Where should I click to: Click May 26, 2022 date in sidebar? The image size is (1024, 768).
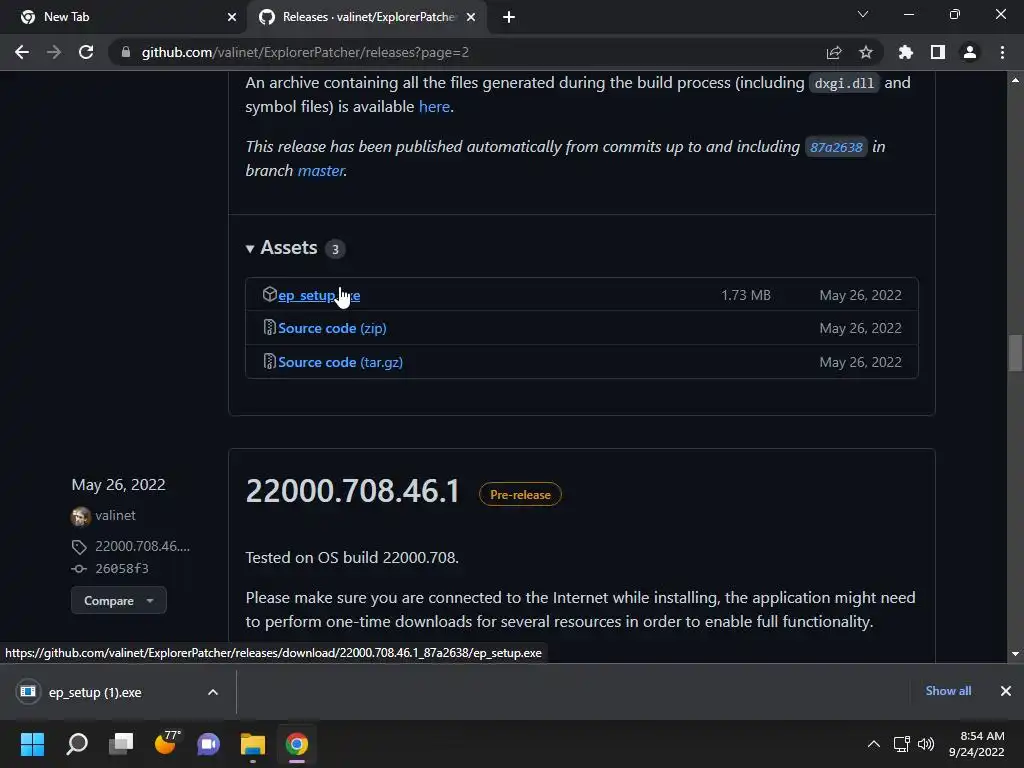118,485
